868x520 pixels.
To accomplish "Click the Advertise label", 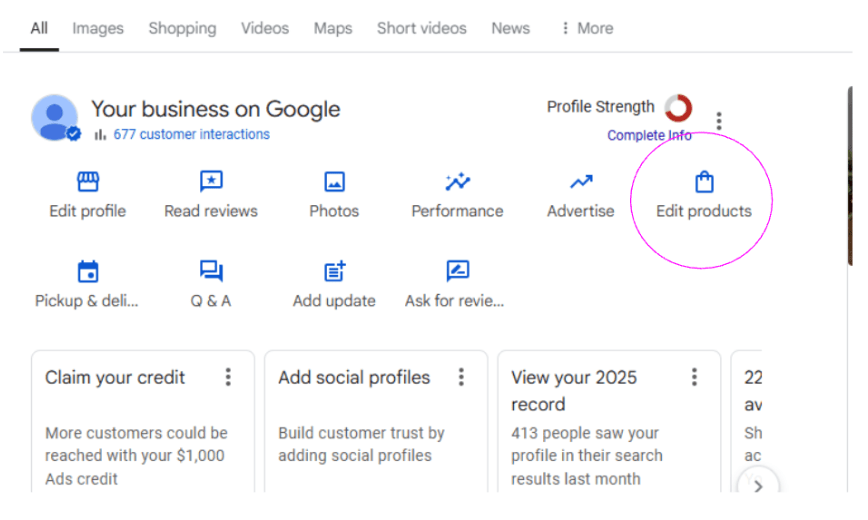I will [581, 211].
